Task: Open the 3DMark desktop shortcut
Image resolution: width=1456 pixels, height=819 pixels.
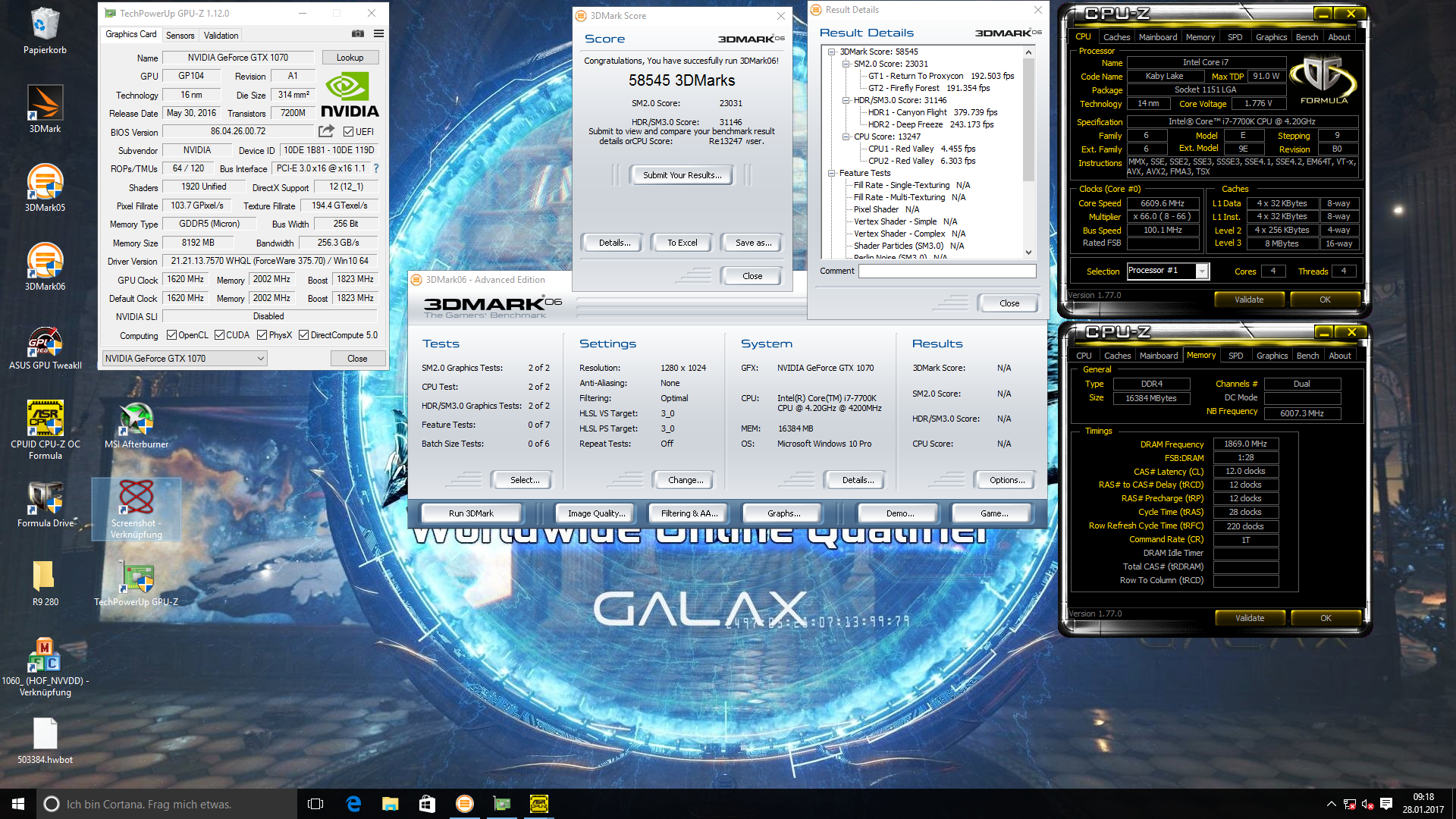Action: [x=45, y=109]
